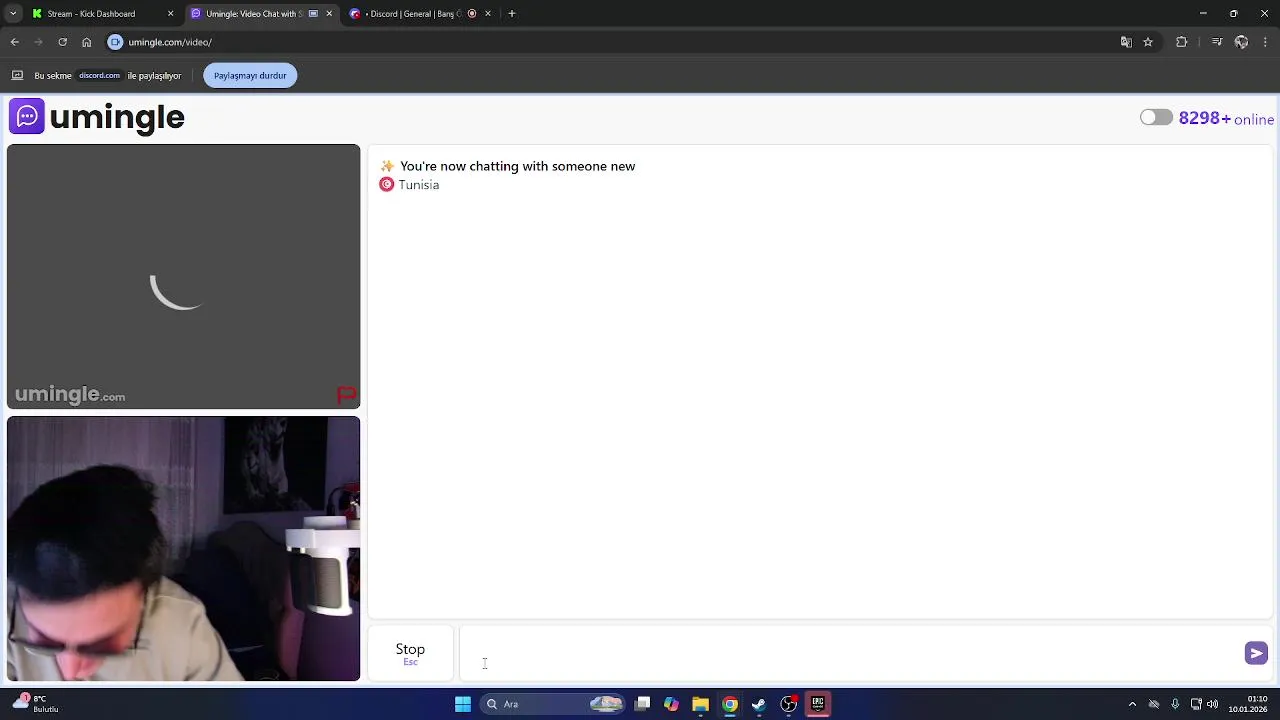The width and height of the screenshot is (1280, 720).
Task: Click the red flag report icon on stranger video
Action: click(x=346, y=395)
